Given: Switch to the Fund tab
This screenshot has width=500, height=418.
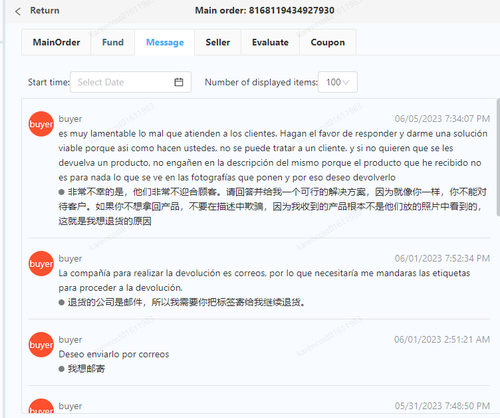Looking at the screenshot, I should click(x=113, y=42).
